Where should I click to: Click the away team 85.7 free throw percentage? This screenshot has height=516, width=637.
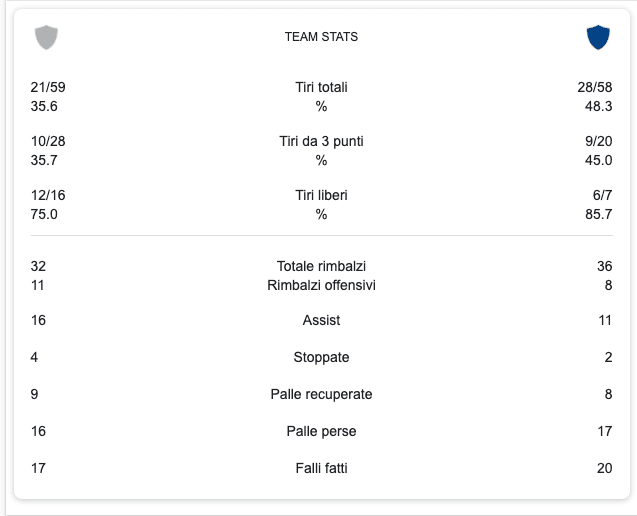(x=598, y=214)
